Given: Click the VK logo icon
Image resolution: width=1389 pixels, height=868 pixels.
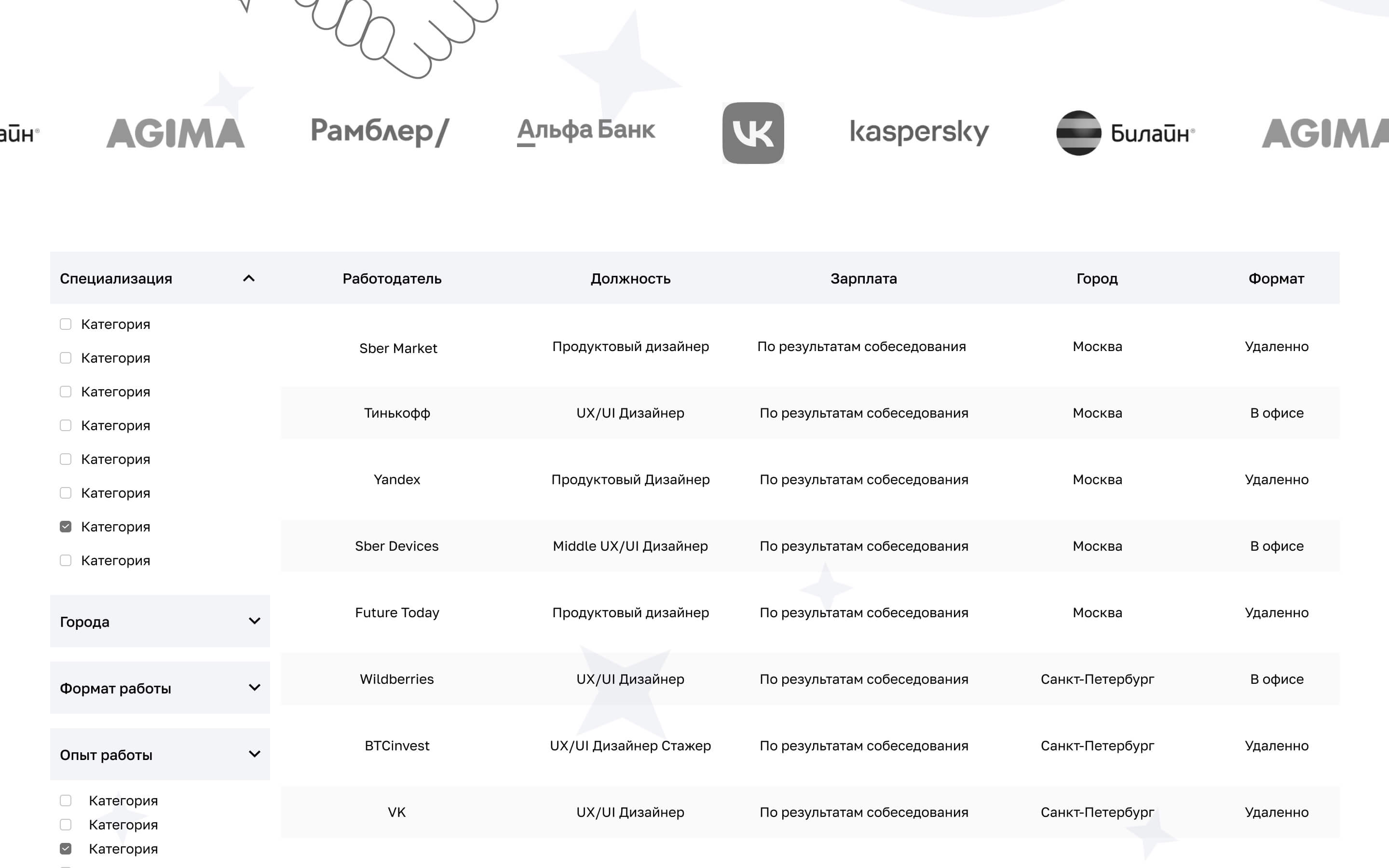Looking at the screenshot, I should pos(752,133).
